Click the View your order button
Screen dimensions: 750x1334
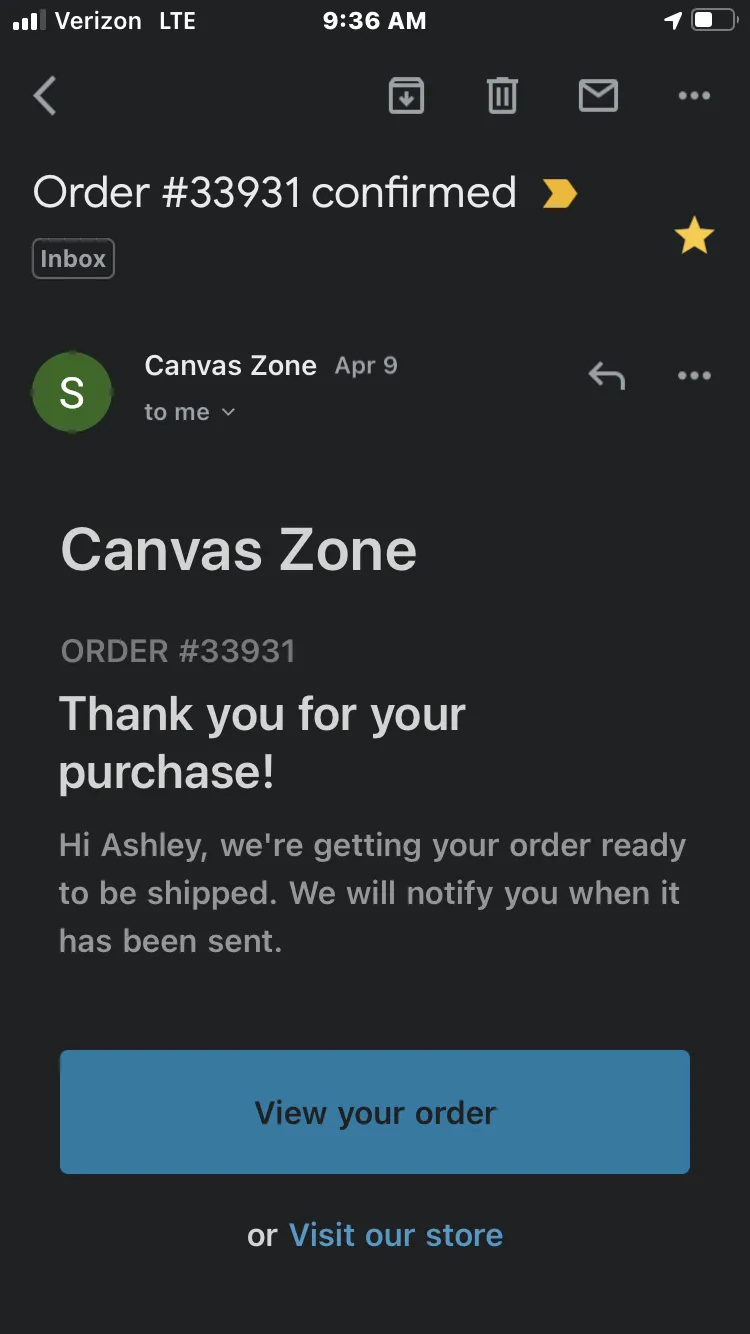tap(375, 1112)
